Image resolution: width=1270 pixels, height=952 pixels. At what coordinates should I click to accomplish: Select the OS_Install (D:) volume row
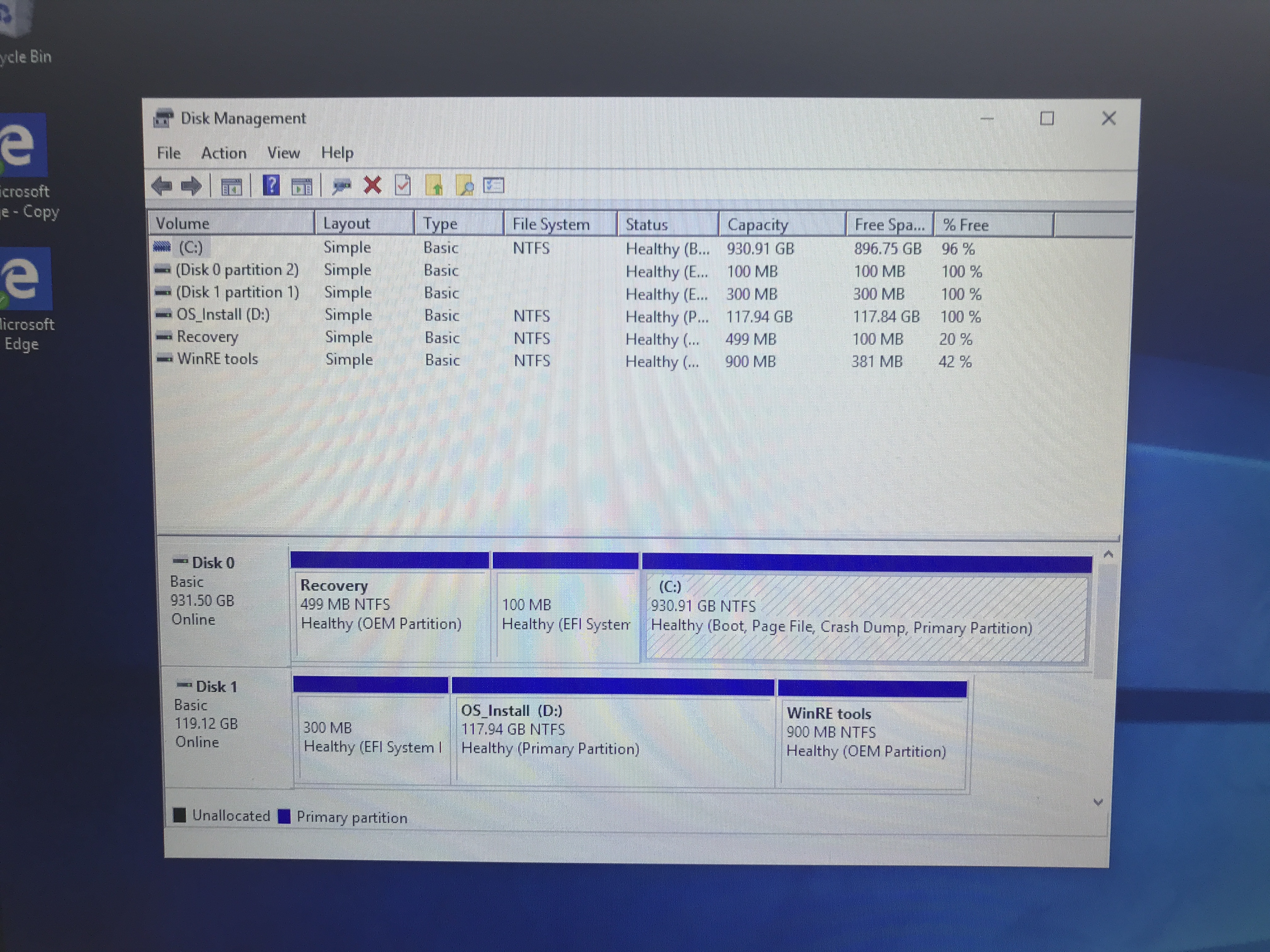pyautogui.click(x=223, y=314)
